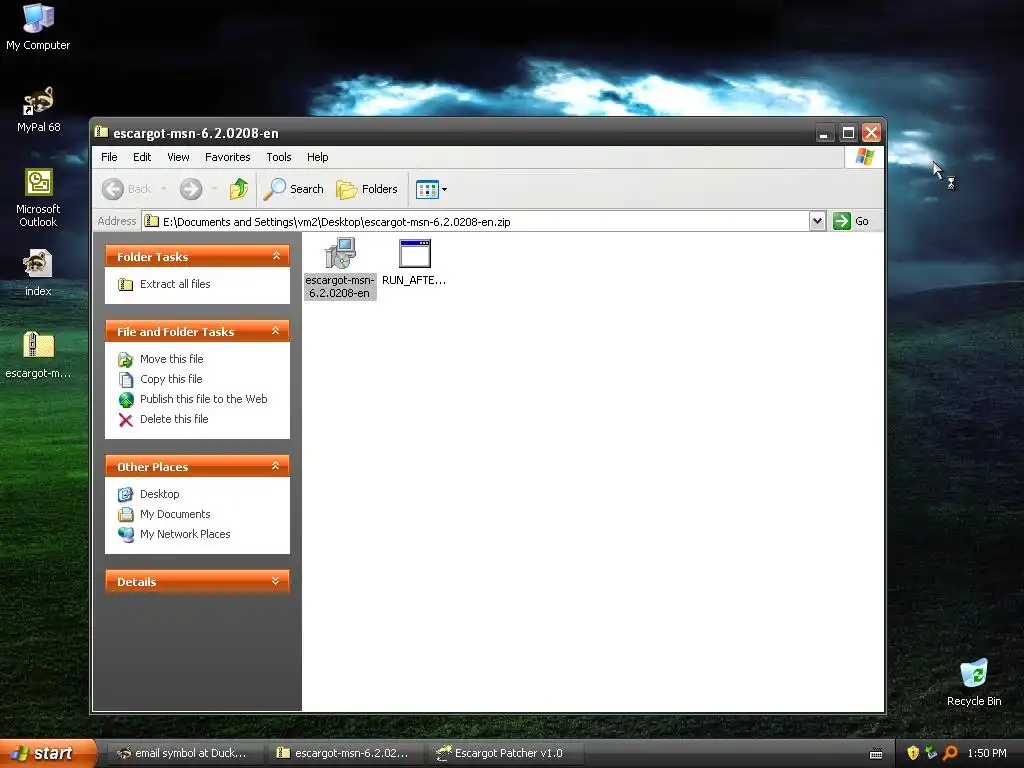Select the RUN_AFTE... file icon
1024x768 pixels.
click(x=414, y=261)
